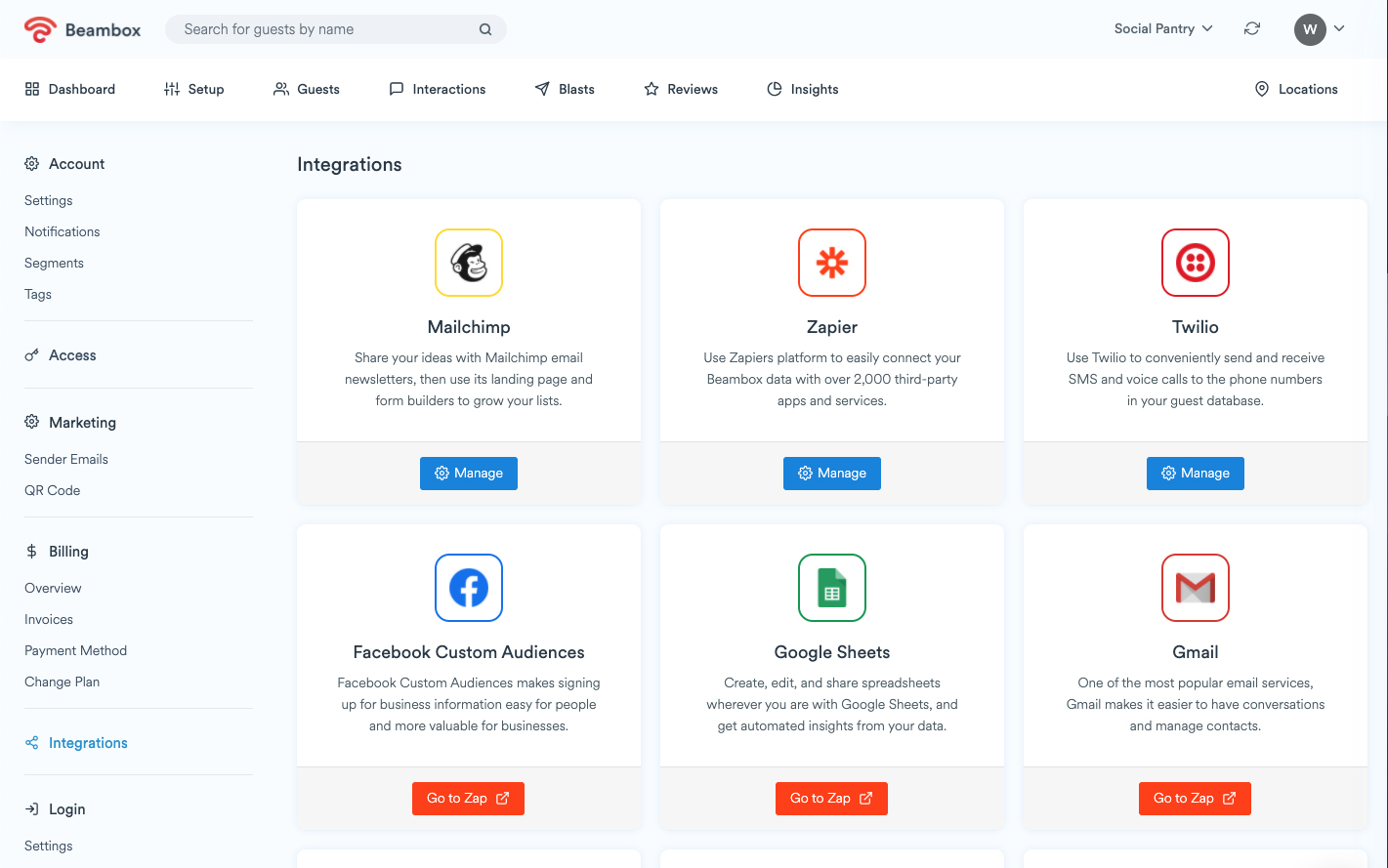The width and height of the screenshot is (1388, 868).
Task: Open Notifications in sidebar
Action: tap(63, 231)
